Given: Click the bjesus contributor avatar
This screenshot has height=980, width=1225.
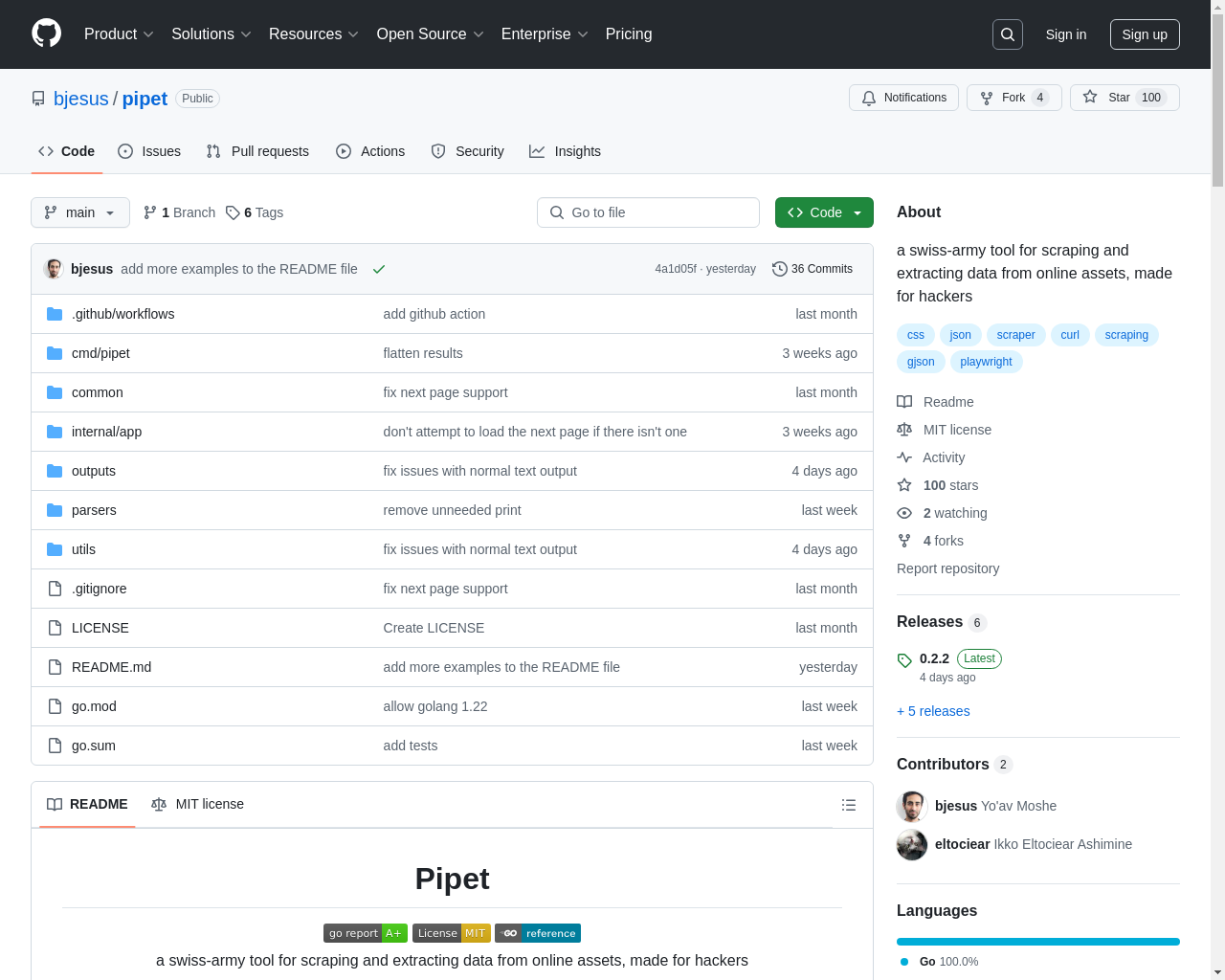Looking at the screenshot, I should 912,807.
